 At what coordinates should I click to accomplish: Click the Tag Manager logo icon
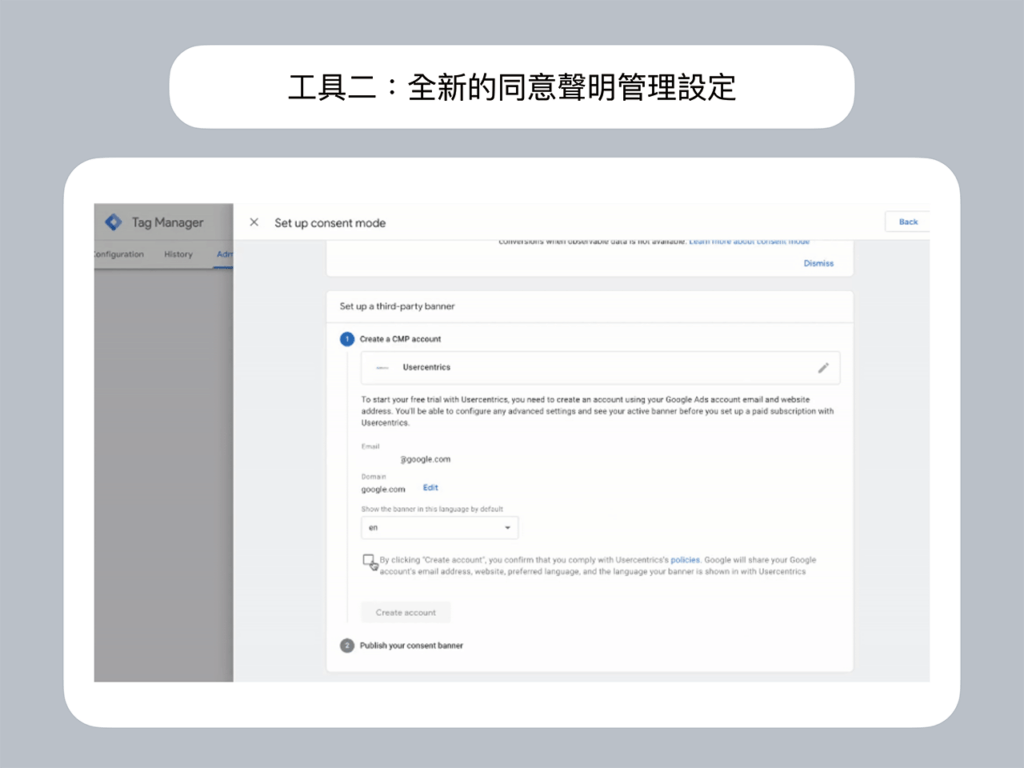(x=114, y=222)
